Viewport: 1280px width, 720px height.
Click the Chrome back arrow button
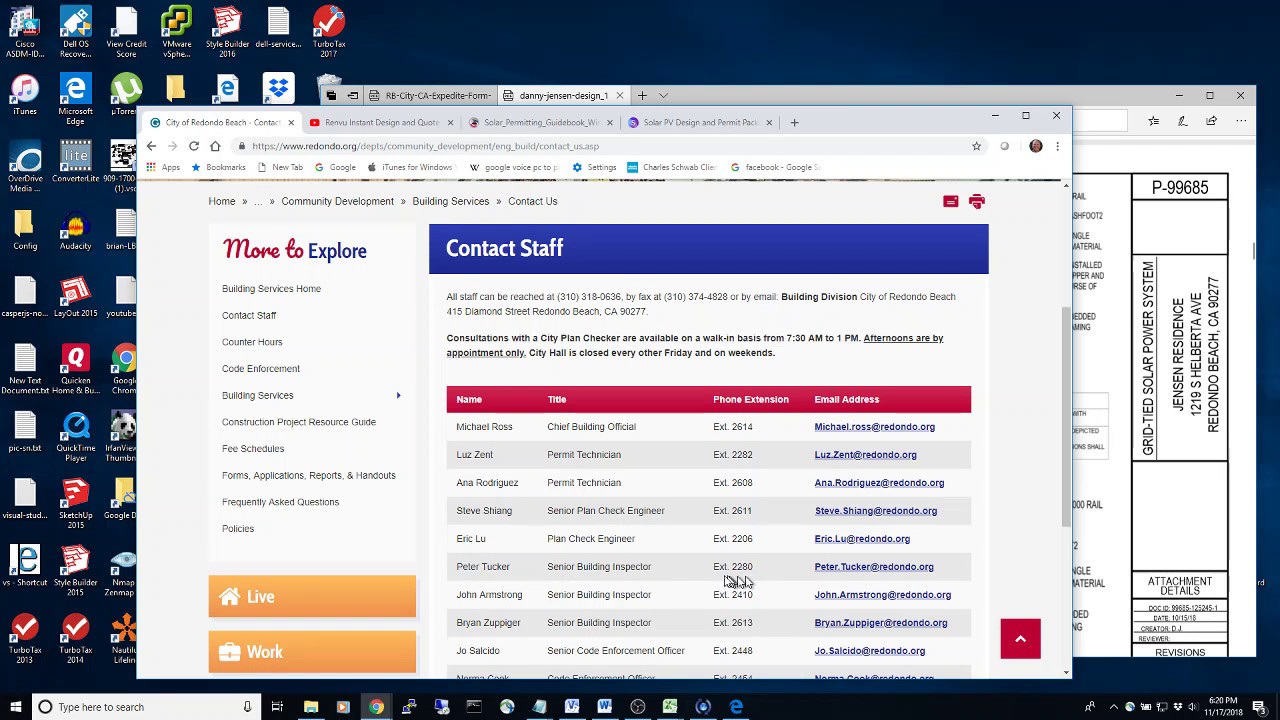[x=151, y=146]
